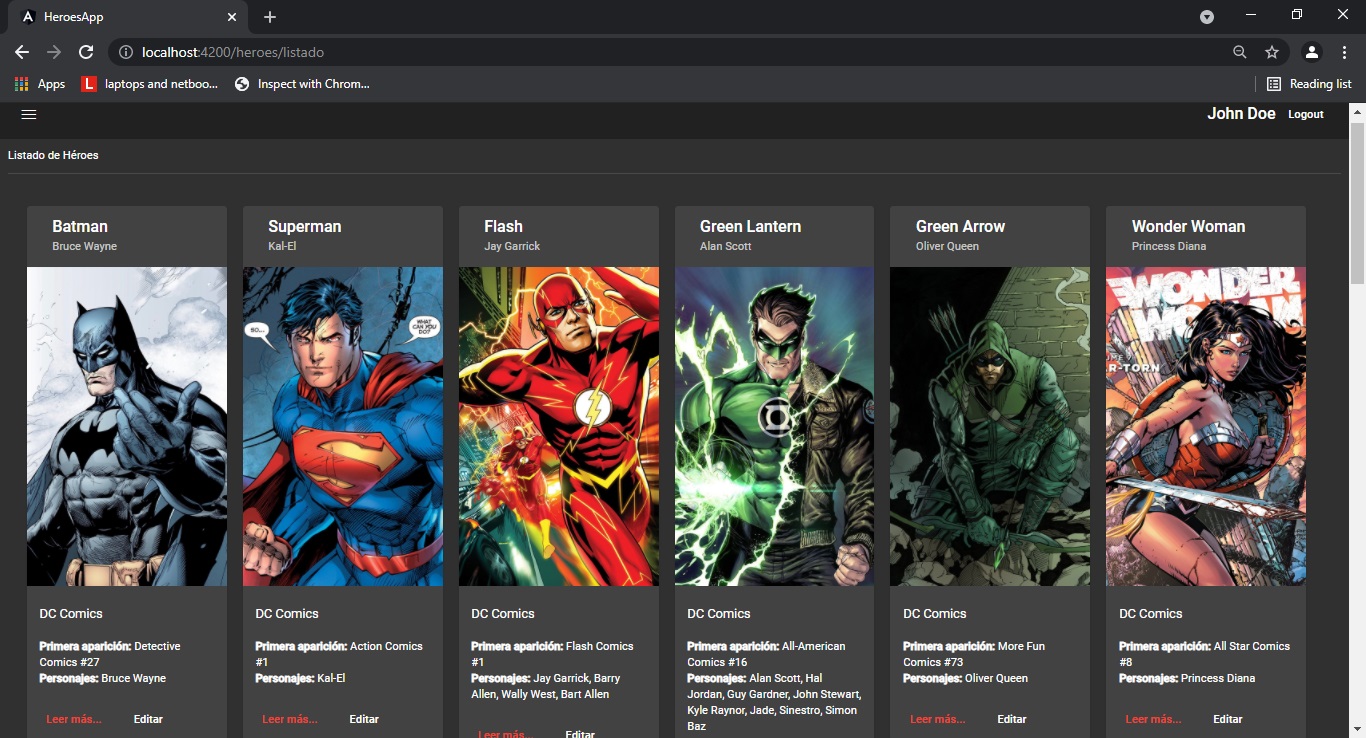
Task: Select the HeroesApp browser tab
Action: click(x=128, y=17)
